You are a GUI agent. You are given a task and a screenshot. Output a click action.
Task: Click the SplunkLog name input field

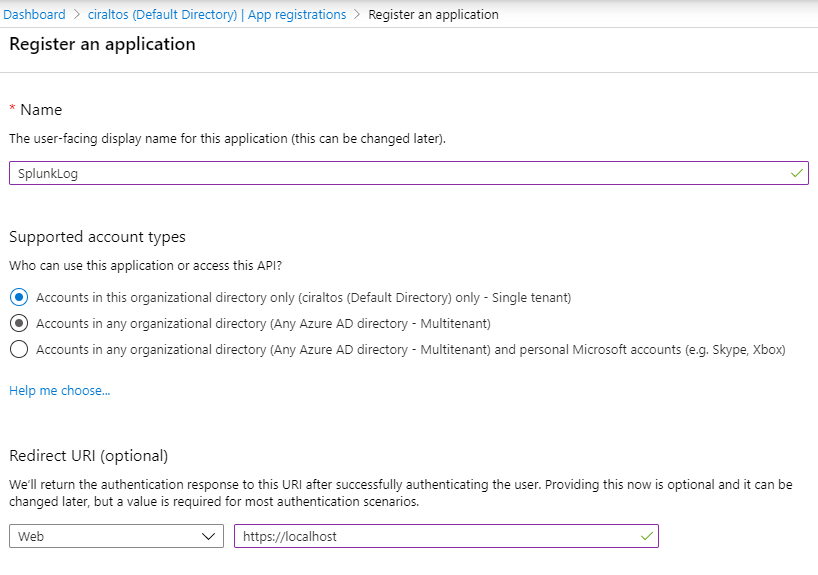[409, 173]
